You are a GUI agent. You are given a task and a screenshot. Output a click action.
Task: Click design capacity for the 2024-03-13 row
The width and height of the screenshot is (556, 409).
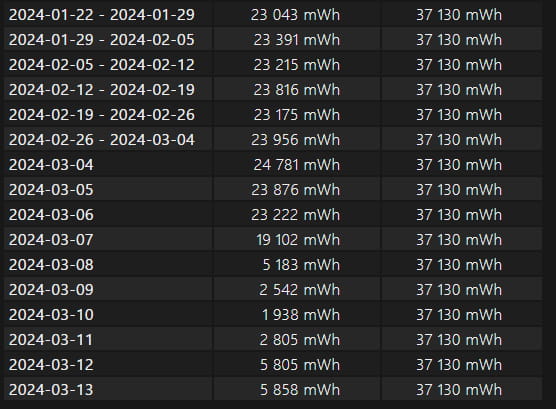(459, 390)
